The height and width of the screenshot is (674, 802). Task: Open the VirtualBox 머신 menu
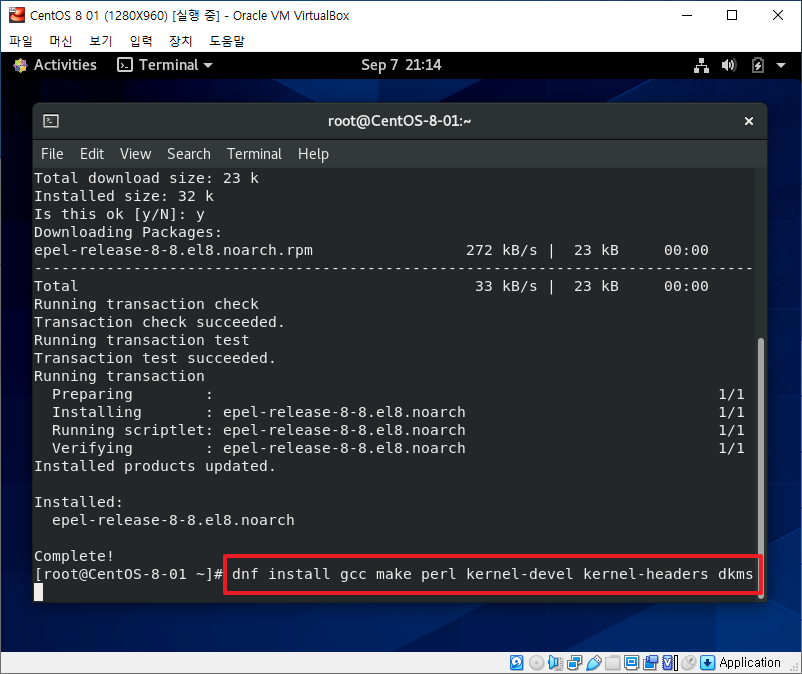(61, 41)
